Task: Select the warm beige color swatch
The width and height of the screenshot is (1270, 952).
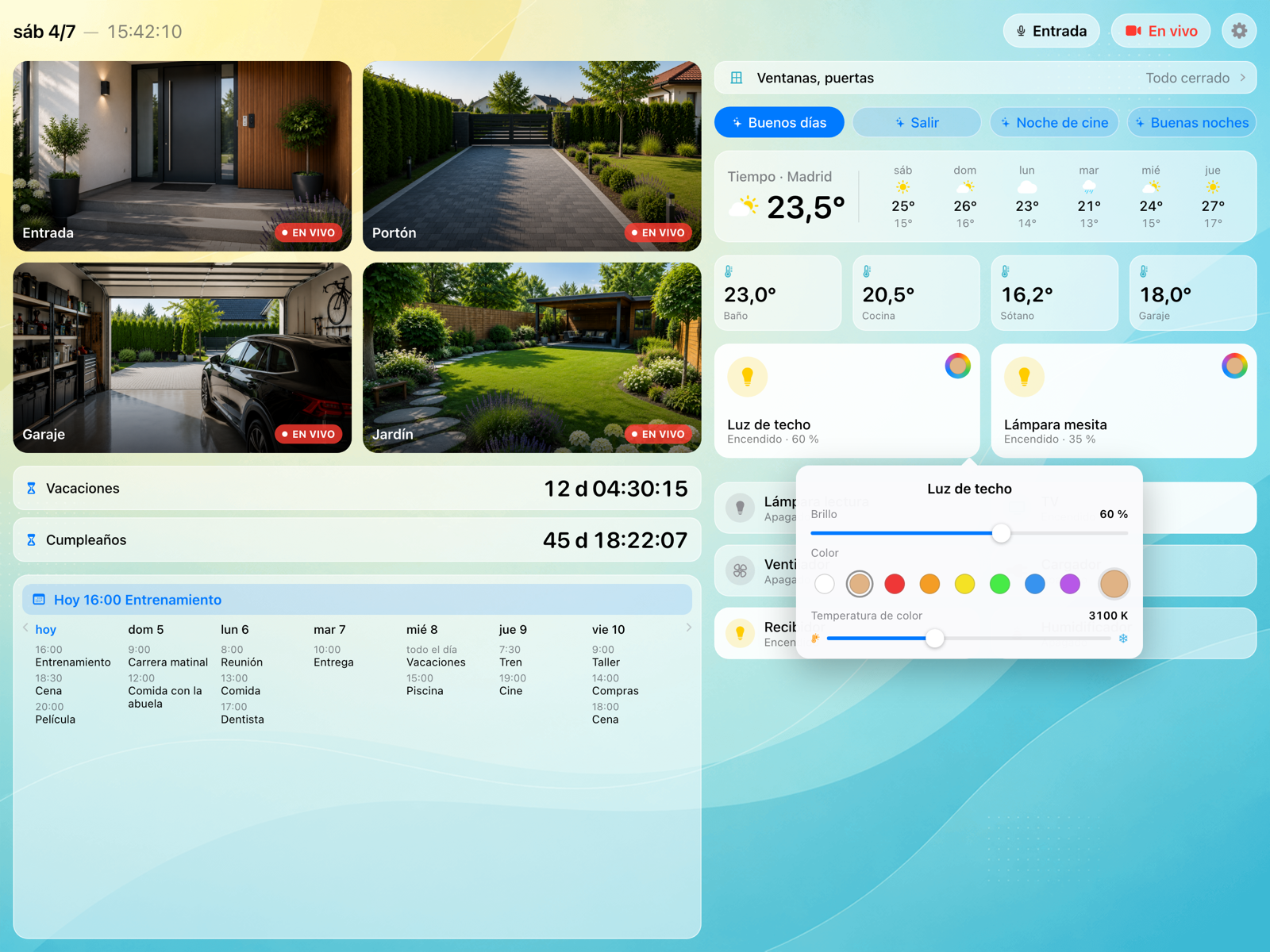Action: 860,584
